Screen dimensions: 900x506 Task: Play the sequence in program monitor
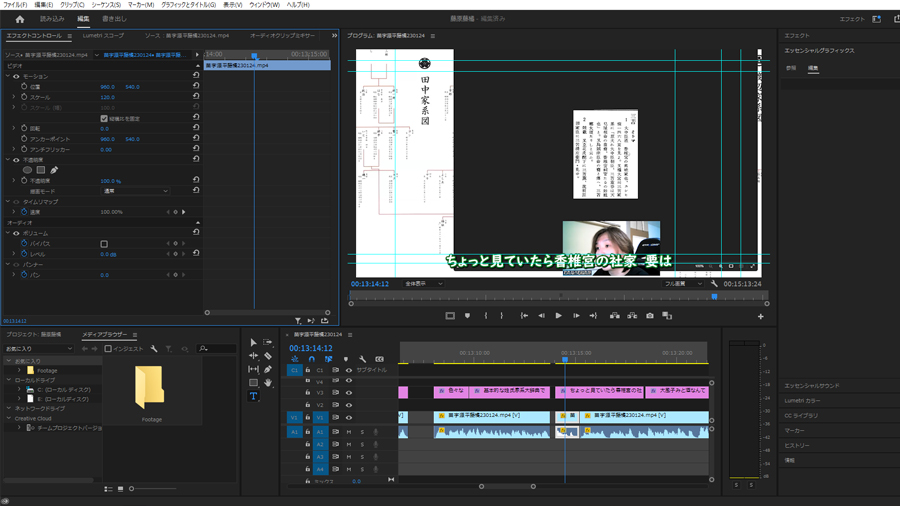pos(558,316)
